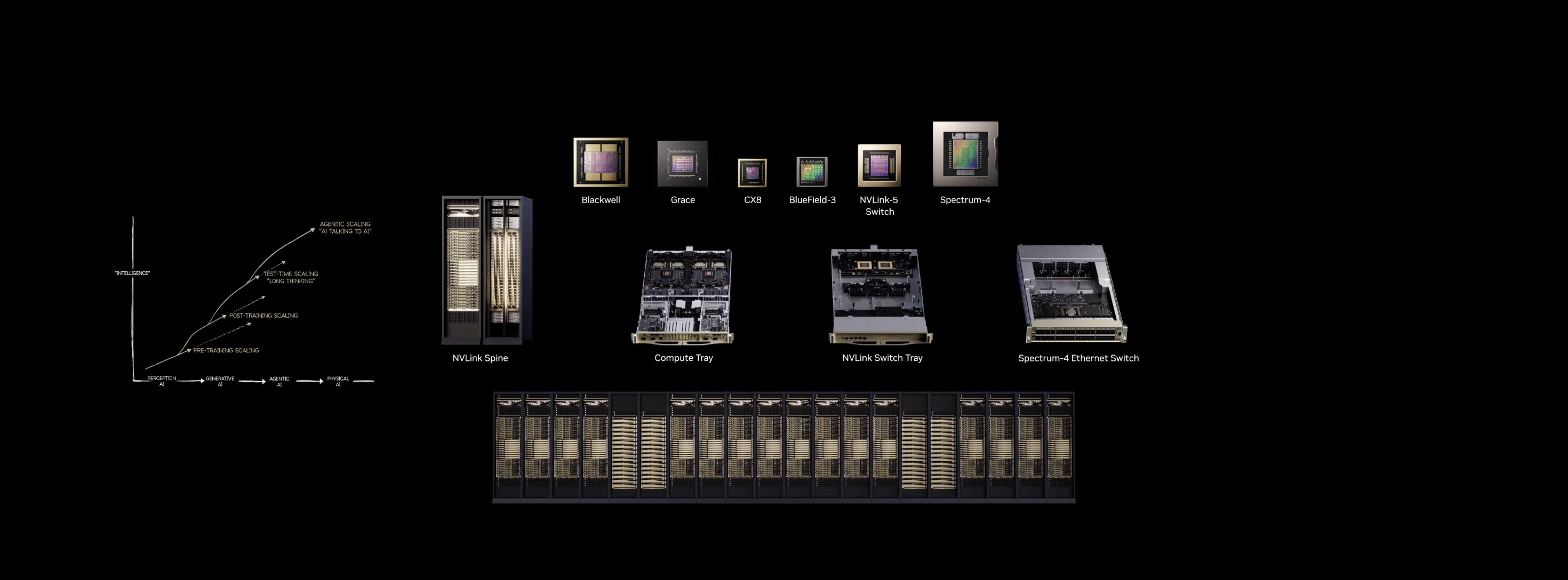The width and height of the screenshot is (1568, 580).
Task: Click the NVLink Switch Tray image
Action: pyautogui.click(x=880, y=295)
